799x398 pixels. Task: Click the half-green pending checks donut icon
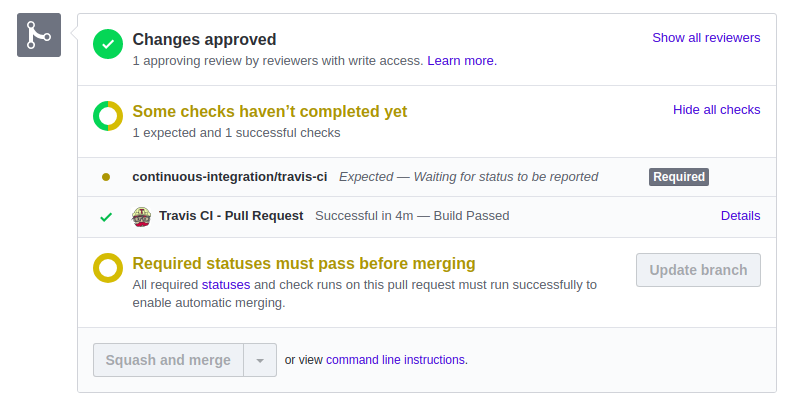[108, 116]
